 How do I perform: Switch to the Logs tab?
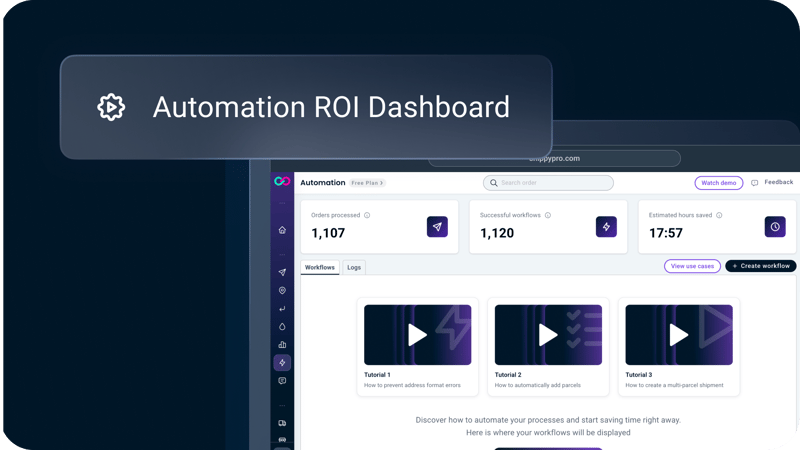click(354, 267)
